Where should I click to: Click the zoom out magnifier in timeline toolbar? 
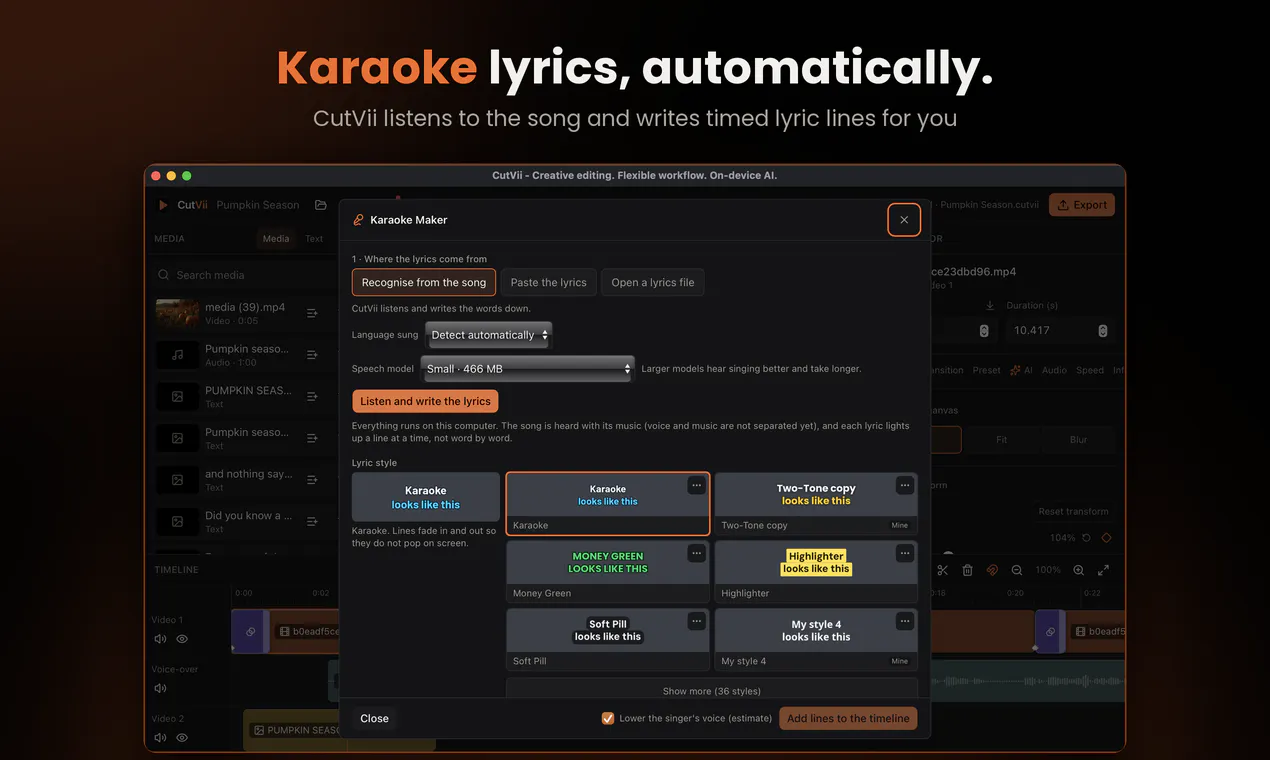[1017, 570]
